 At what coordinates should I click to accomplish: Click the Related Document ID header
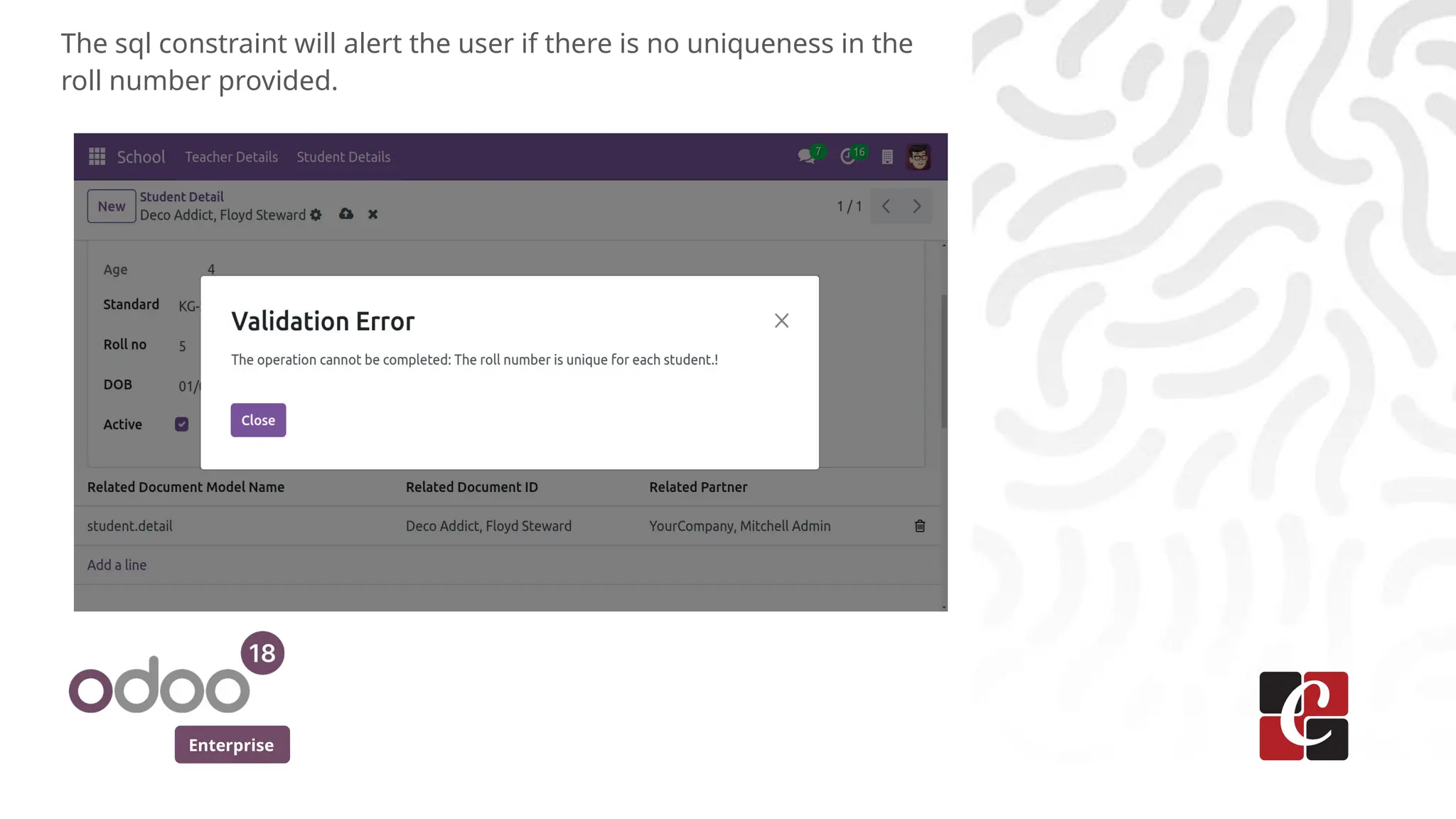coord(472,487)
